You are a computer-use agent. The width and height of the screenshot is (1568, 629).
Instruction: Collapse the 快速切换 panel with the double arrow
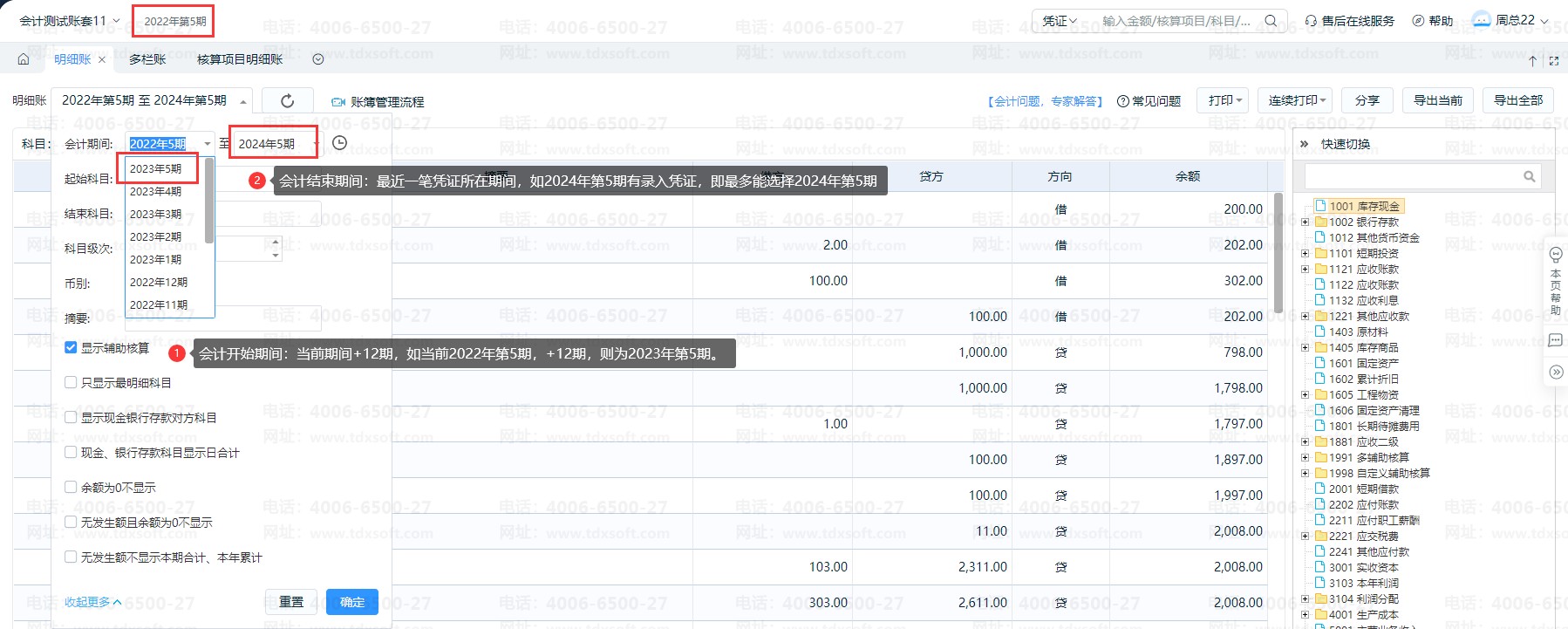tap(1305, 144)
